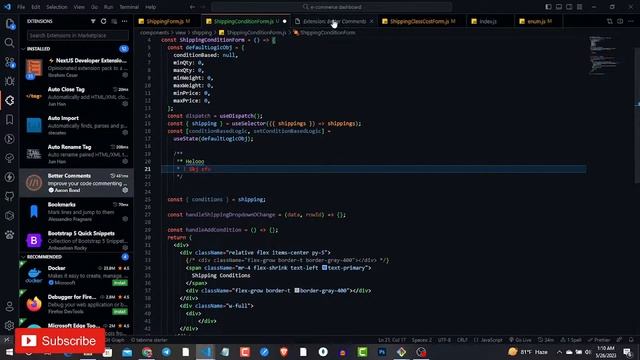Open the Terminal menu
Viewport: 640px width, 360px height.
point(129,7)
